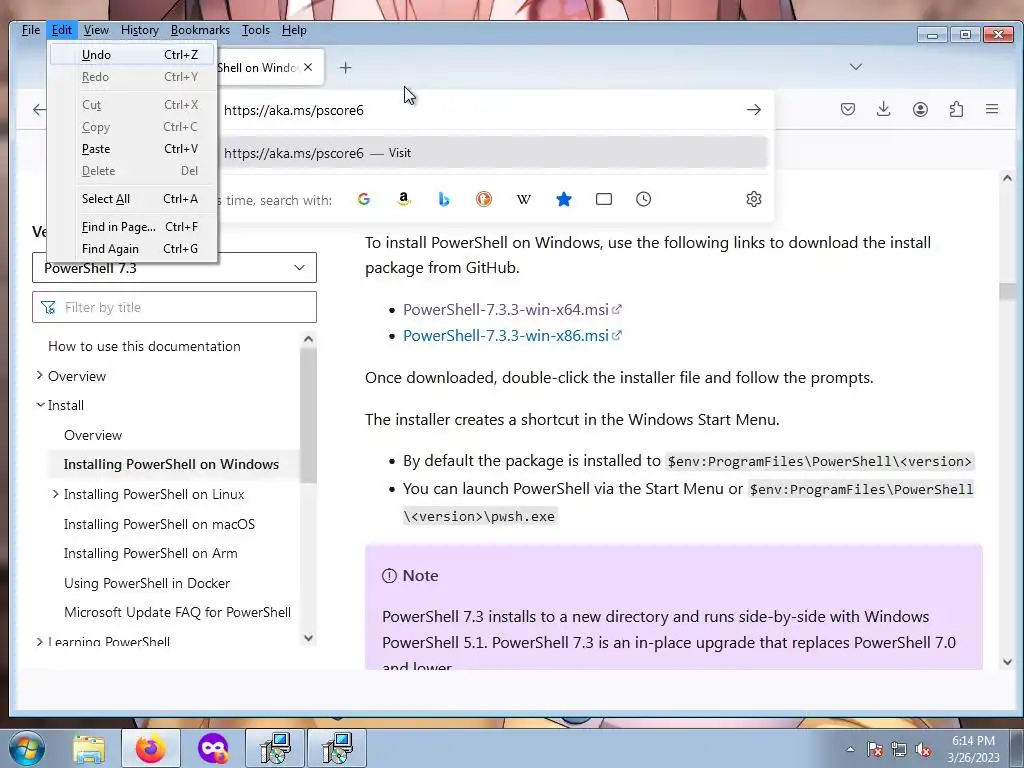This screenshot has height=768, width=1024.
Task: Select Installing PowerShell on Windows item
Action: pyautogui.click(x=171, y=464)
